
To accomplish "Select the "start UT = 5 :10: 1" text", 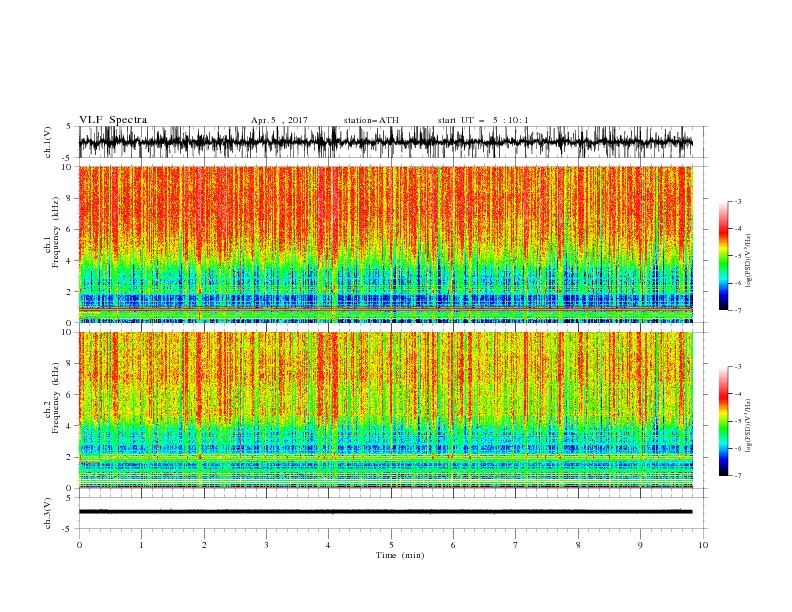I will click(483, 120).
